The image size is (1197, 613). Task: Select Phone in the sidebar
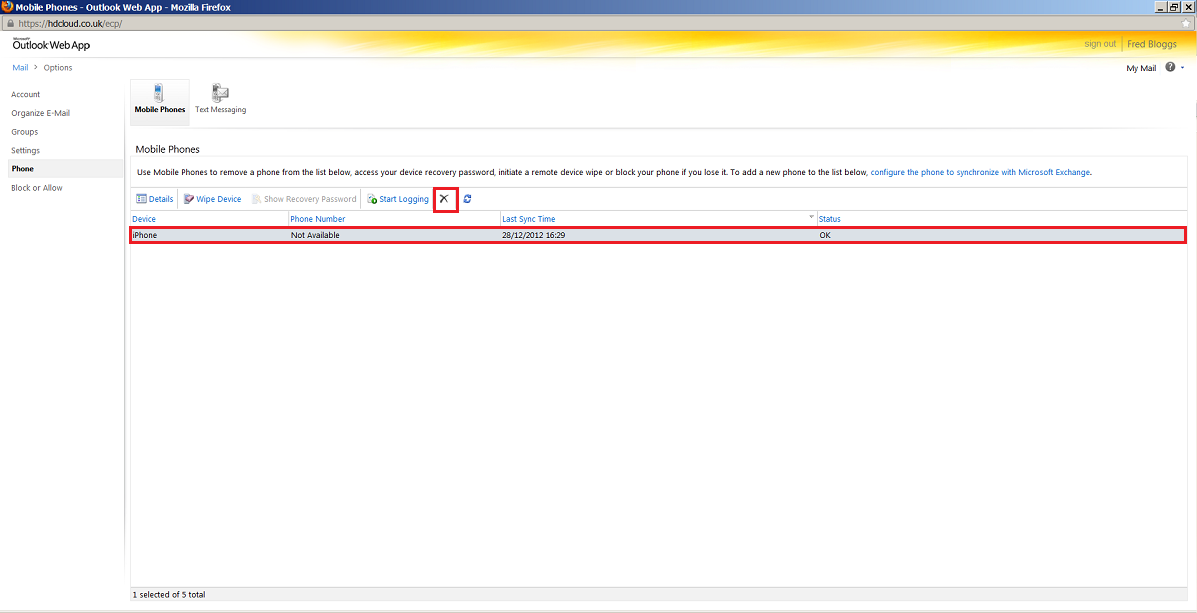tap(66, 169)
